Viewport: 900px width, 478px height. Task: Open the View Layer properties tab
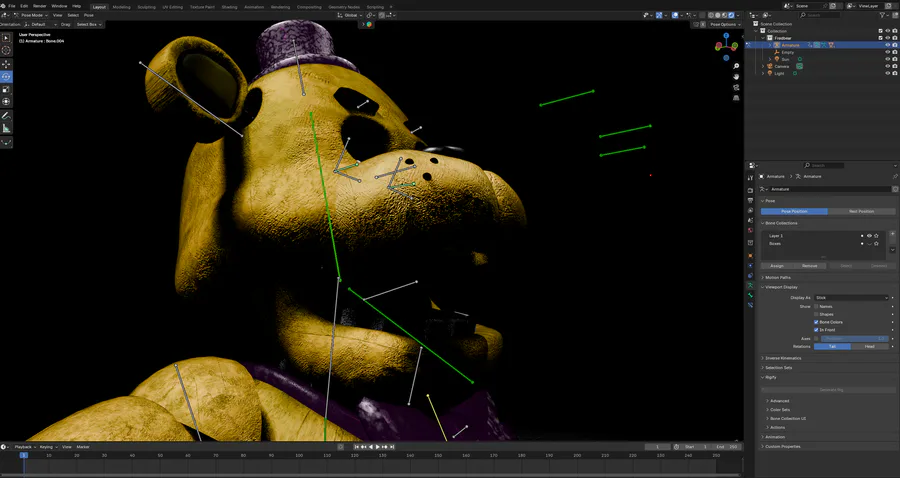pyautogui.click(x=750, y=211)
